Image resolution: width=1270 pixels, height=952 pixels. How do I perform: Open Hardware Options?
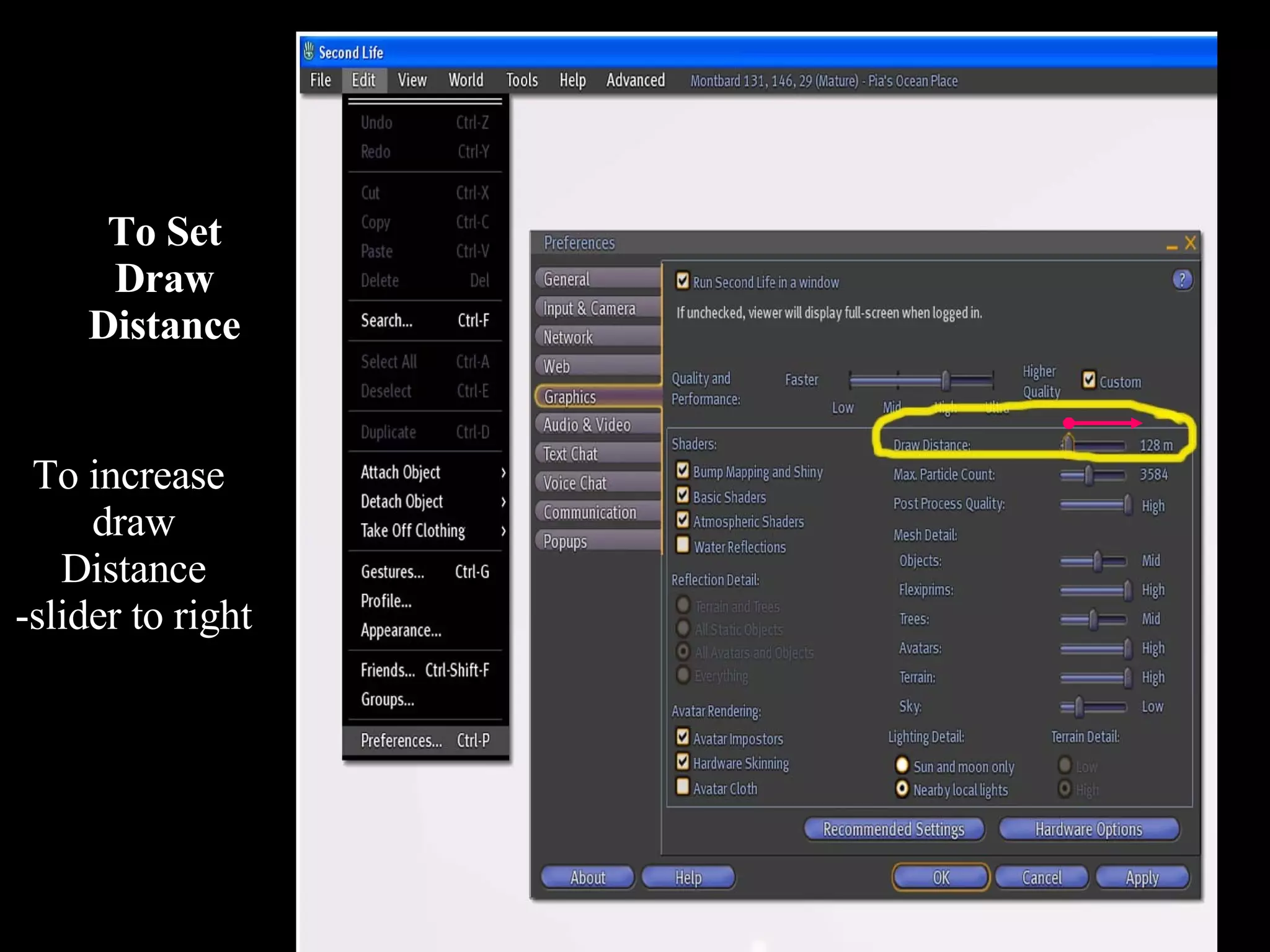pos(1089,829)
